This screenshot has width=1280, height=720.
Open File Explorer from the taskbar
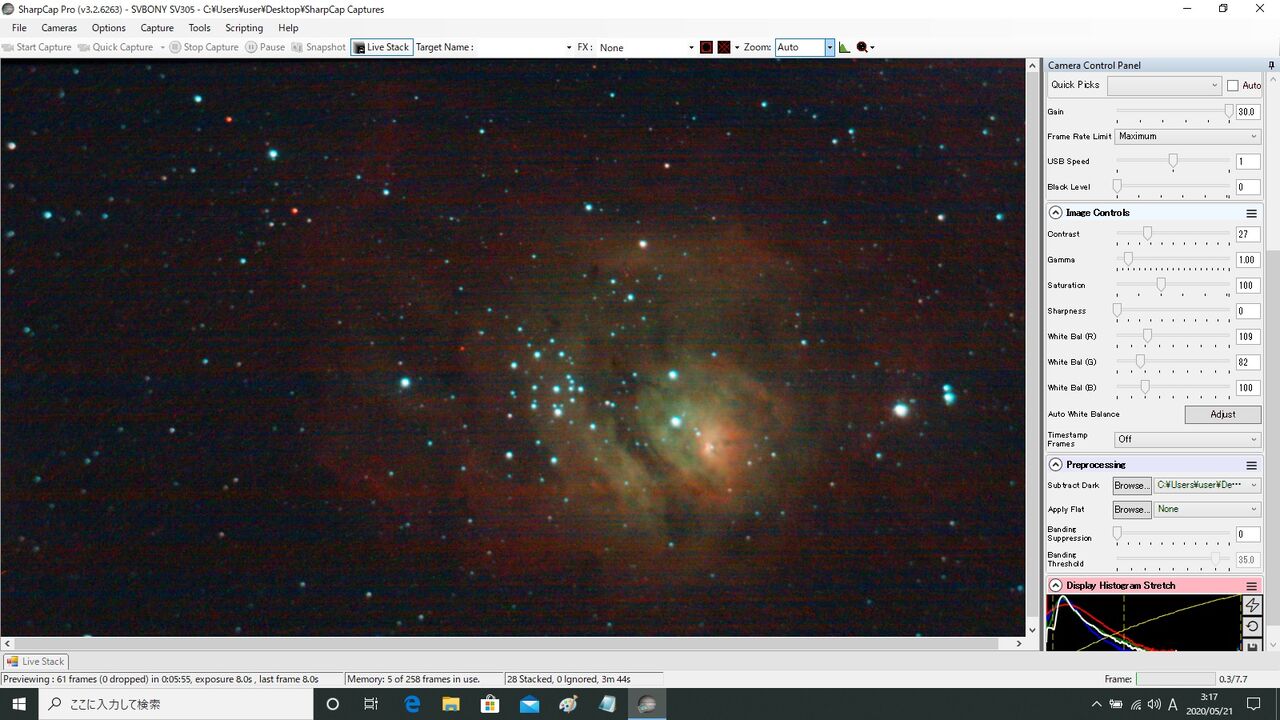tap(451, 704)
